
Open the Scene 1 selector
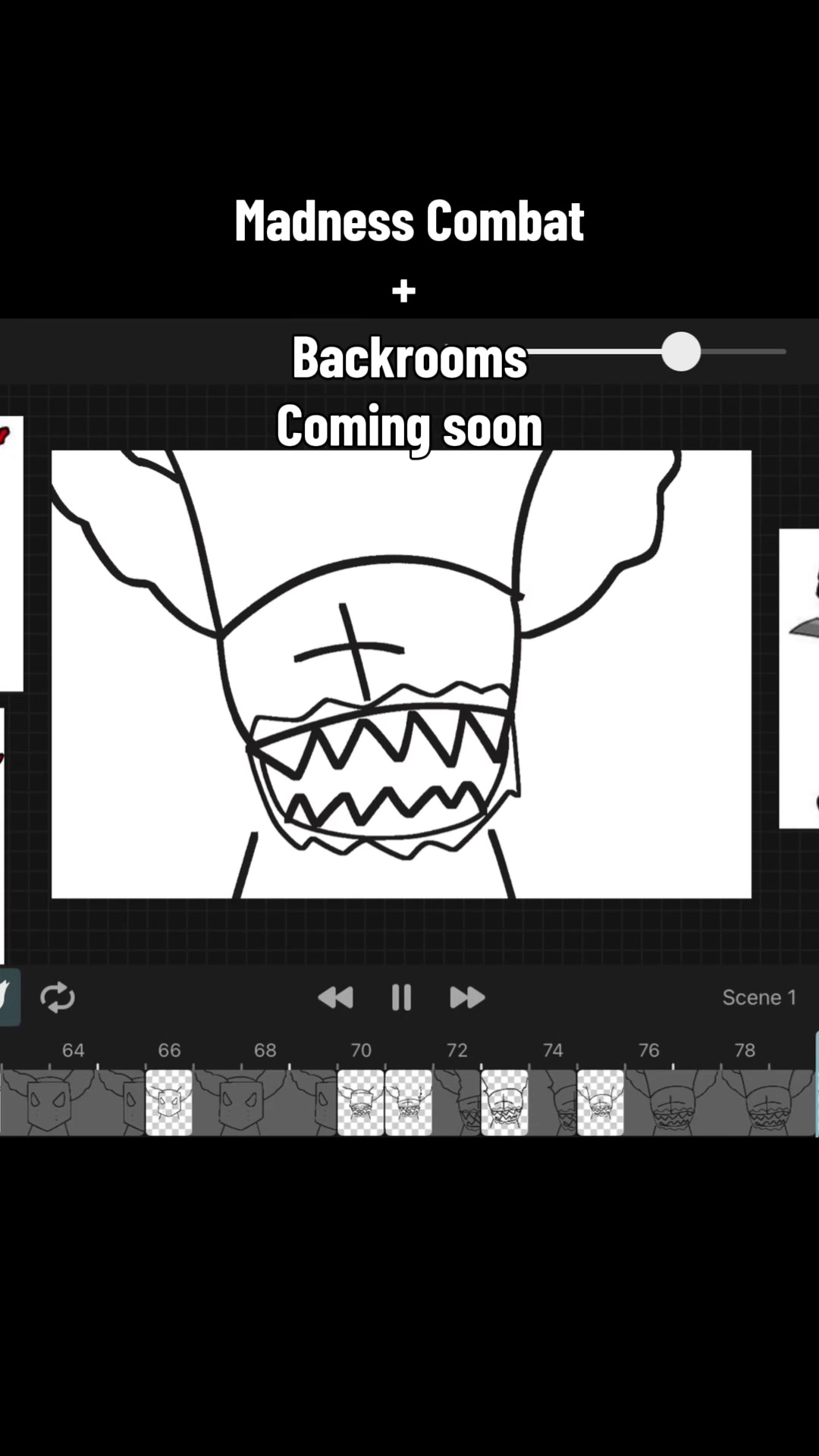pyautogui.click(x=759, y=997)
